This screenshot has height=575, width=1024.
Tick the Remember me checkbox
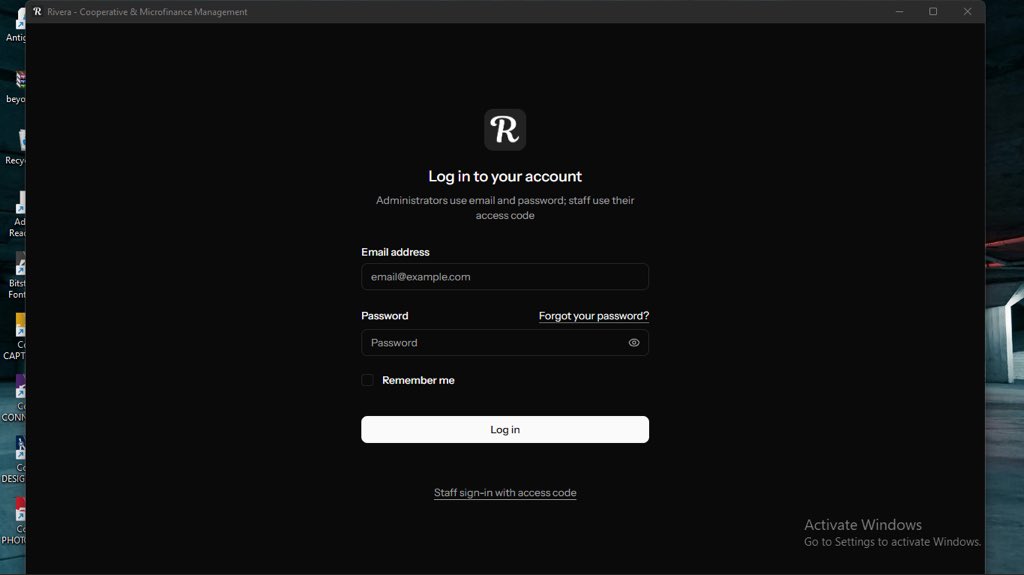pyautogui.click(x=368, y=380)
